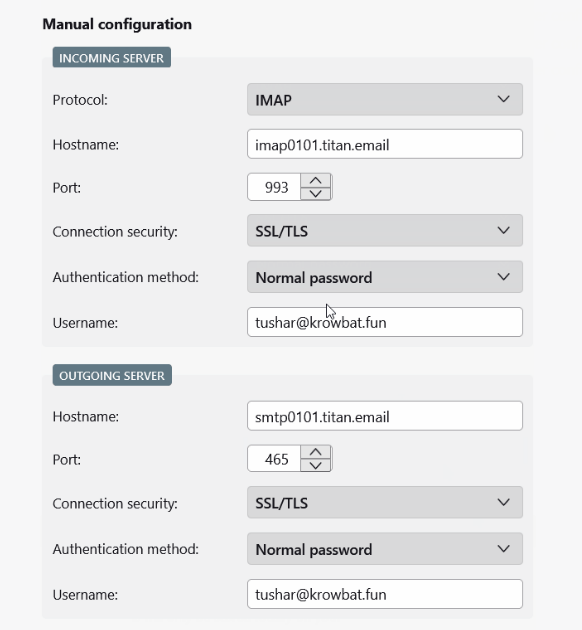Click the imap0101.titan.email hostname field

pos(385,144)
